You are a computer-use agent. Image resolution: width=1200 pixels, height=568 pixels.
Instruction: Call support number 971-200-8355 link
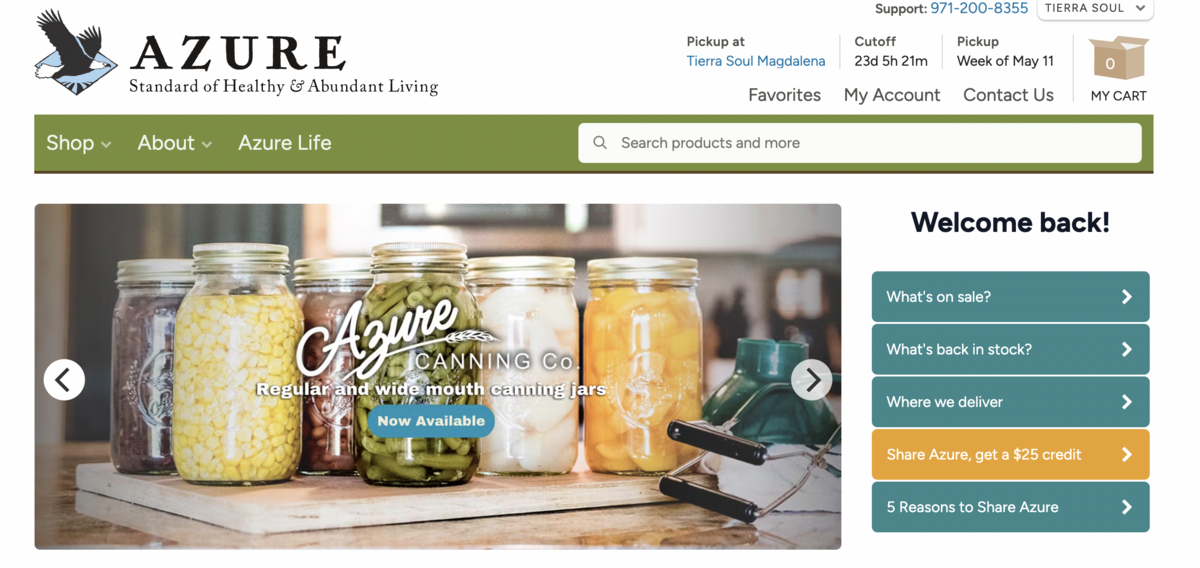point(979,9)
